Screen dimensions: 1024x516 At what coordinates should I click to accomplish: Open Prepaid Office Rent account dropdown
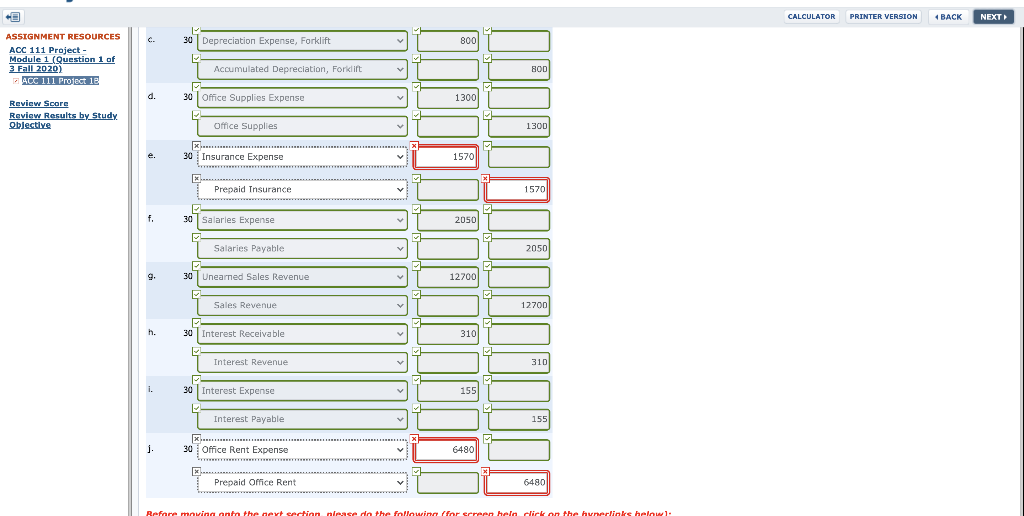point(302,483)
